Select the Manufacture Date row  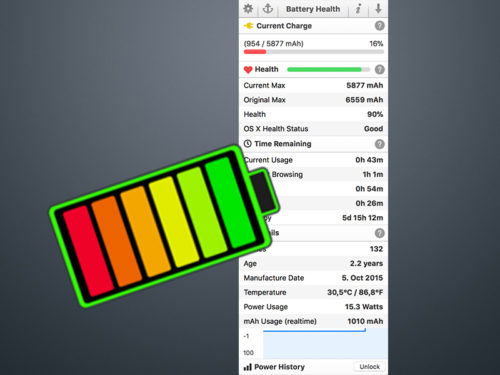pyautogui.click(x=313, y=278)
